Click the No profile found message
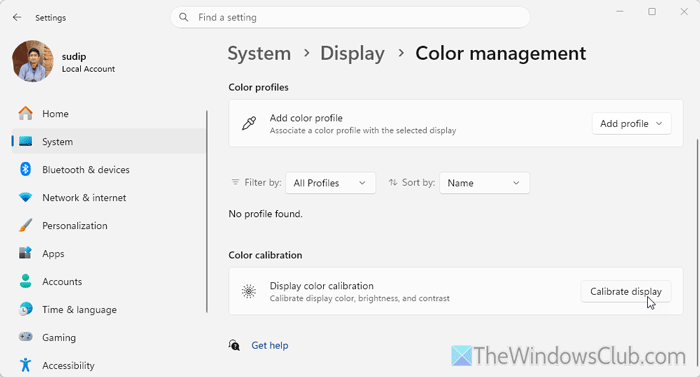This screenshot has width=700, height=377. (x=265, y=214)
